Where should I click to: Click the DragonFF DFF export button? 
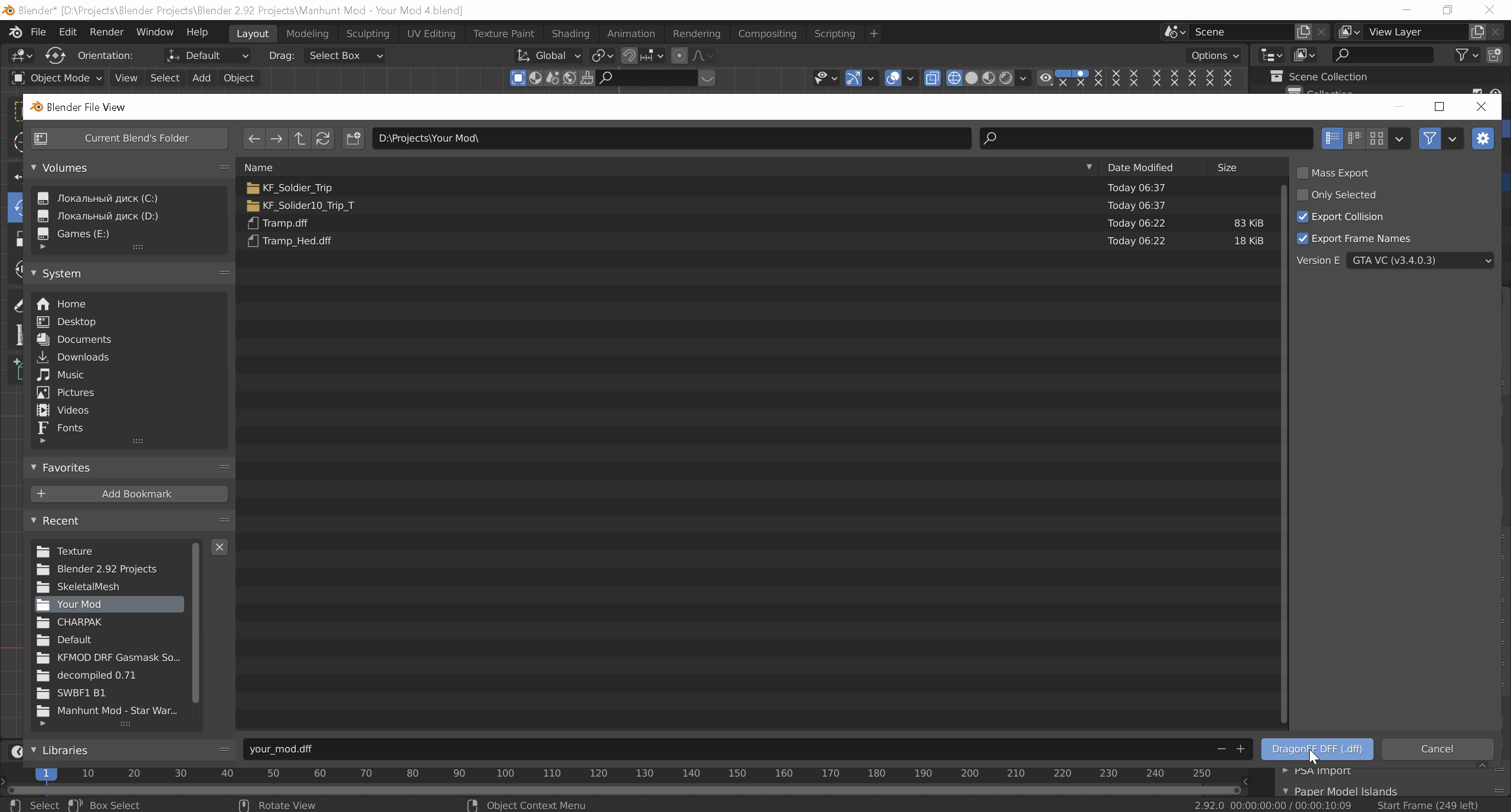point(1317,749)
